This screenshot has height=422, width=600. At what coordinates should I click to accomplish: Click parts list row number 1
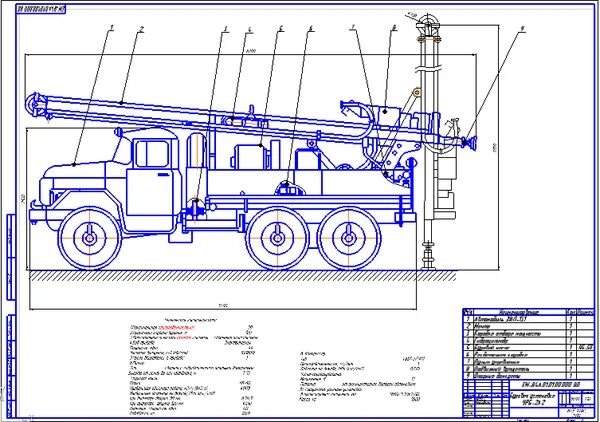coord(528,318)
